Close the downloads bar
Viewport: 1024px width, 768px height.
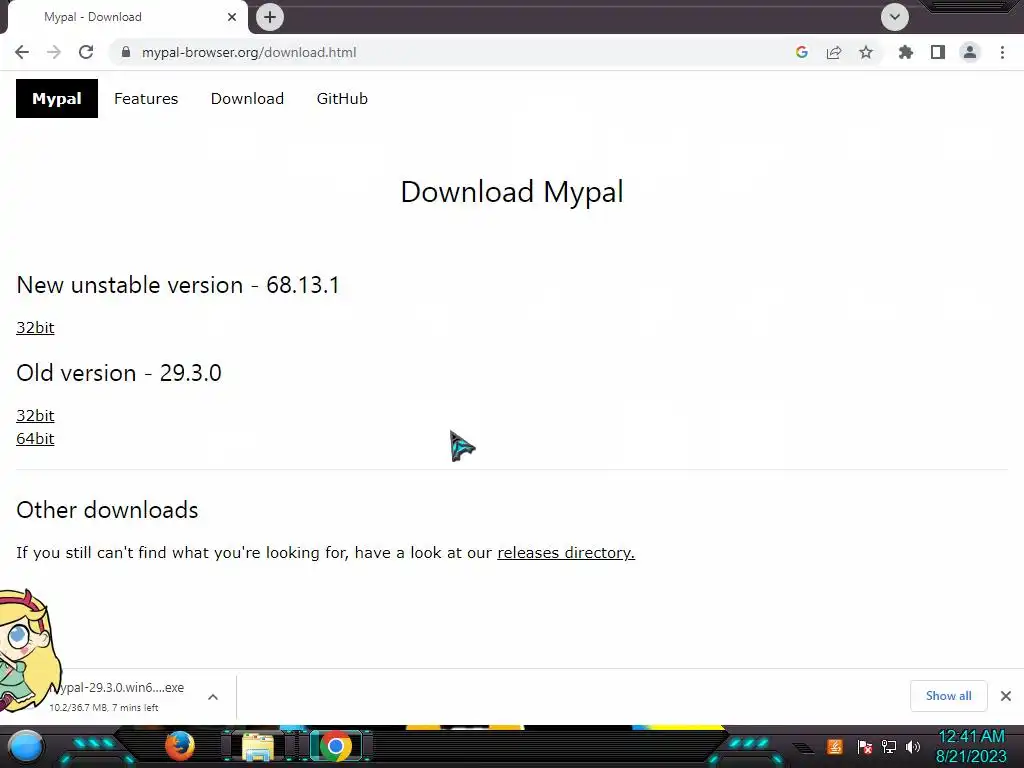point(1006,696)
